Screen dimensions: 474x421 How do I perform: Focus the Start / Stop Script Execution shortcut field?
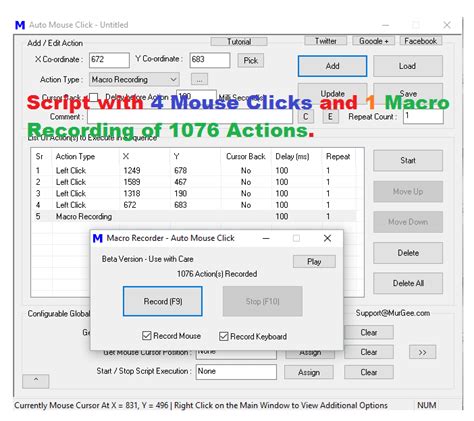pos(236,372)
